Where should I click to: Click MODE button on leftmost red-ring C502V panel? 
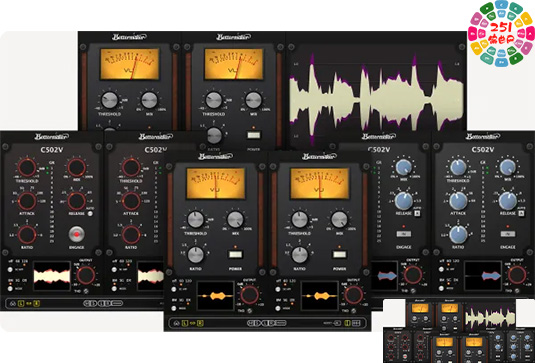pos(10,289)
